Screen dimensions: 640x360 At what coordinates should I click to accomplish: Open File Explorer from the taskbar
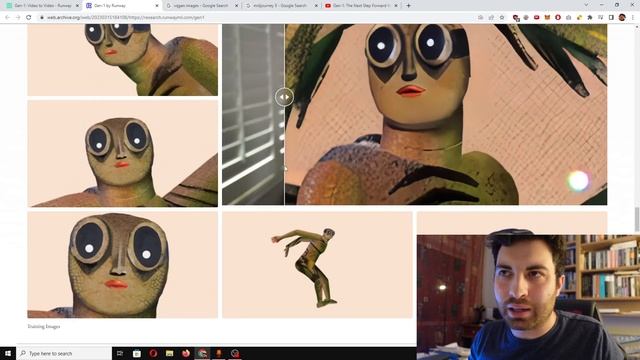point(169,353)
